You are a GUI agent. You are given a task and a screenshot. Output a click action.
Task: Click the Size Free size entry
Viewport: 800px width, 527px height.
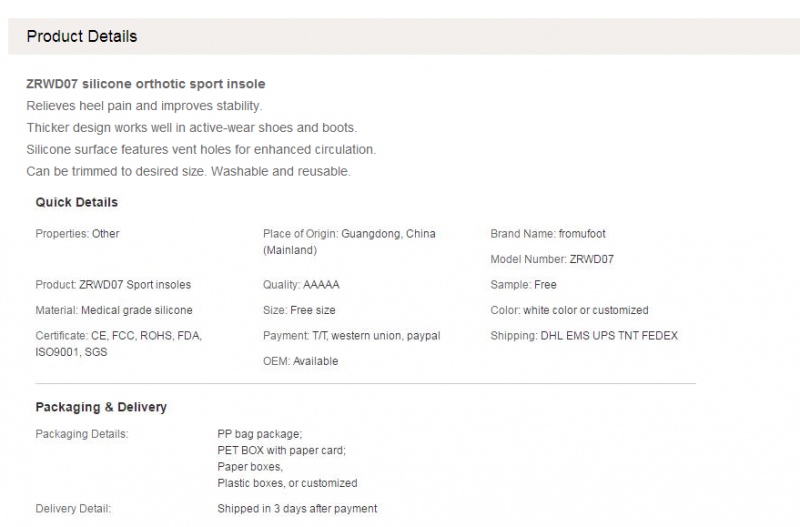coord(299,310)
